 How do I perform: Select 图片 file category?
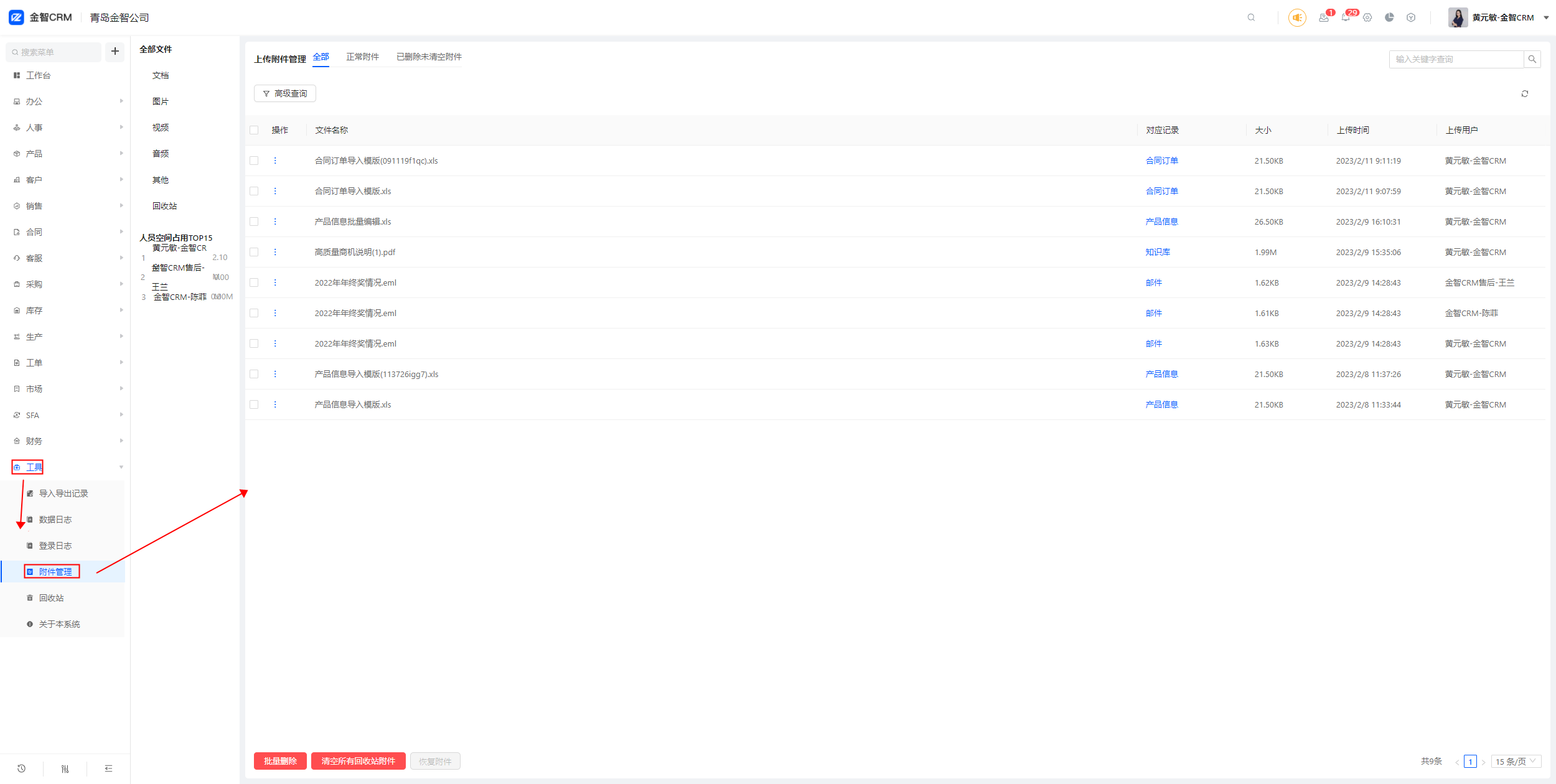(161, 101)
